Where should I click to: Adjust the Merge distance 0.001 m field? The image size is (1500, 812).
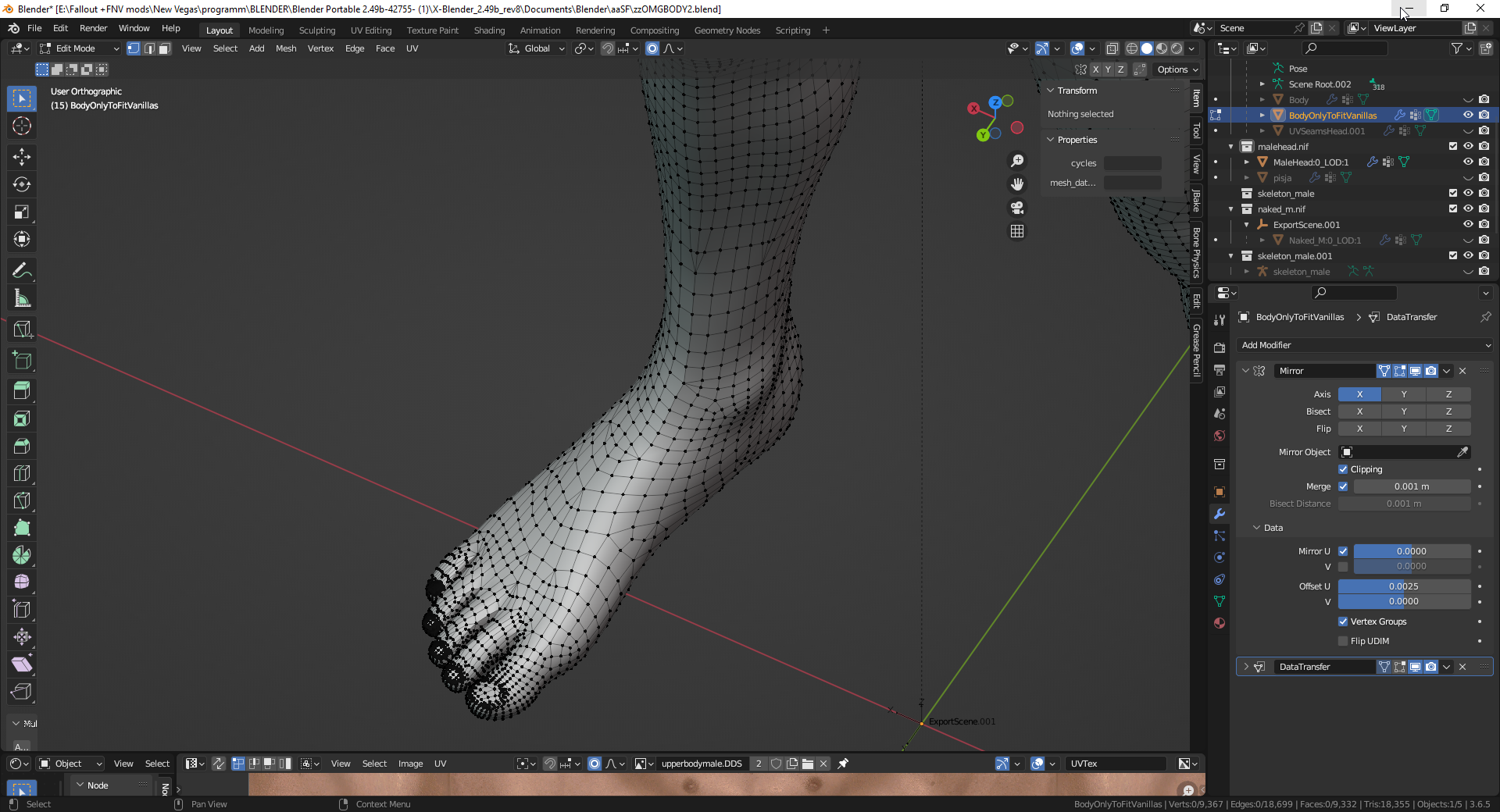pyautogui.click(x=1412, y=486)
